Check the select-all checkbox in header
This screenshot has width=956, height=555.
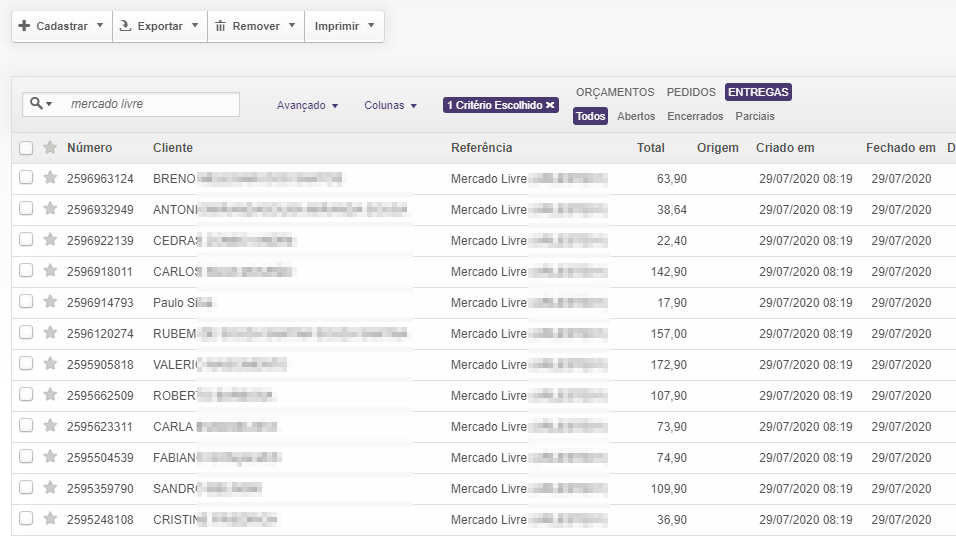click(26, 148)
